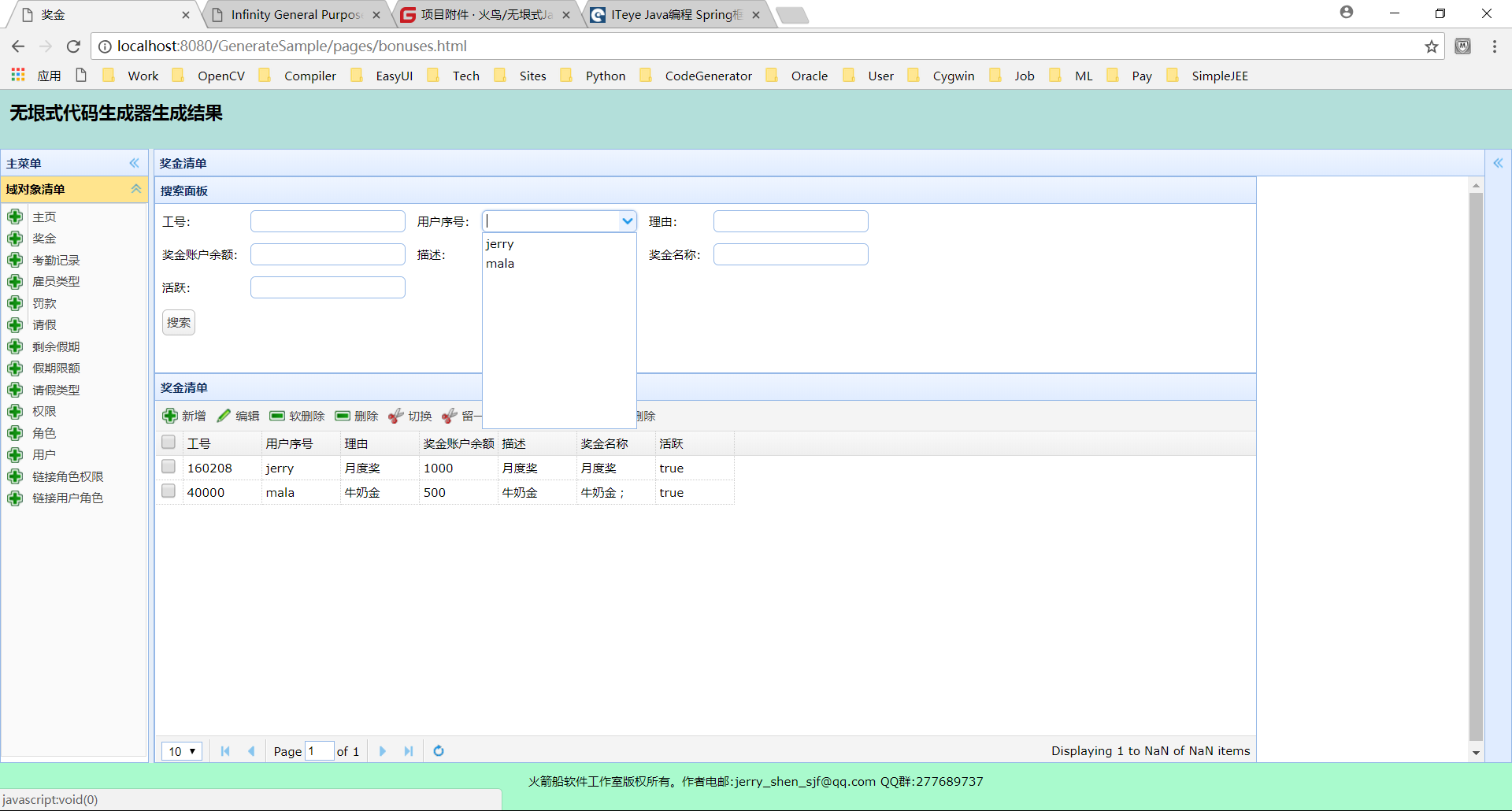The height and width of the screenshot is (811, 1512).
Task: Toggle the select-all checkbox in the grid header
Action: point(169,443)
